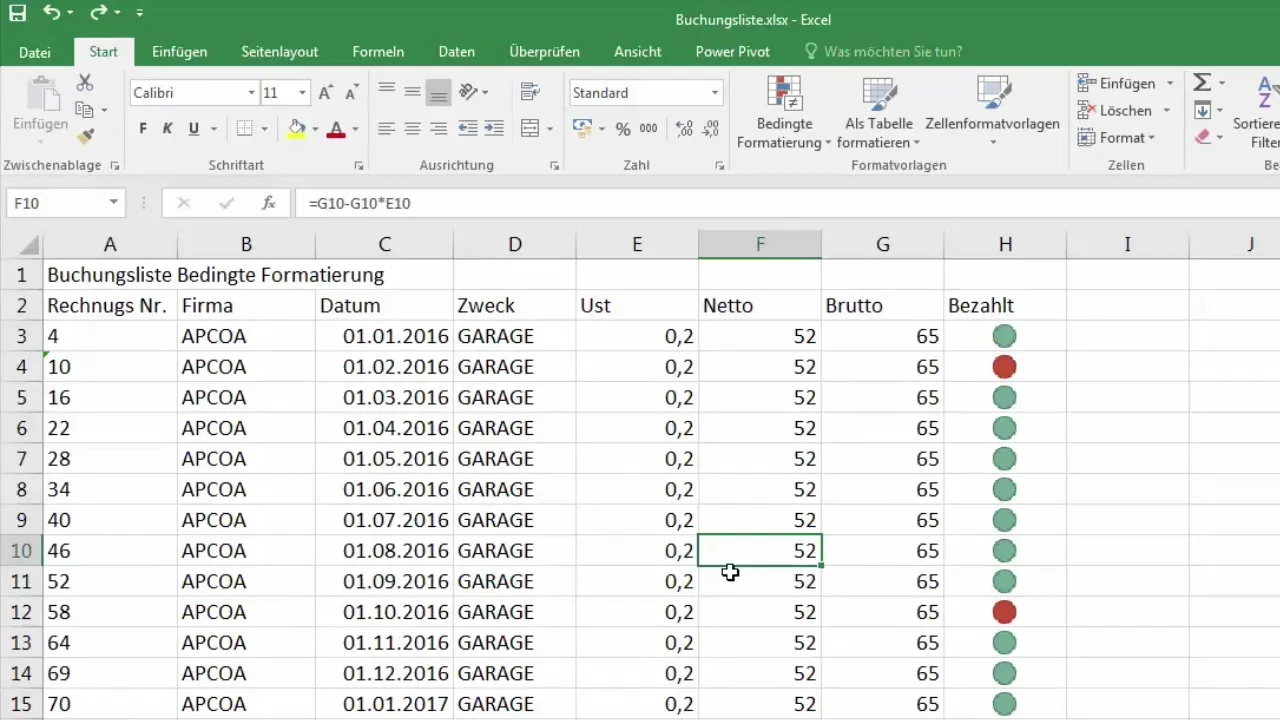Apply thousands separator format (000)
This screenshot has width=1280, height=720.
pos(648,128)
